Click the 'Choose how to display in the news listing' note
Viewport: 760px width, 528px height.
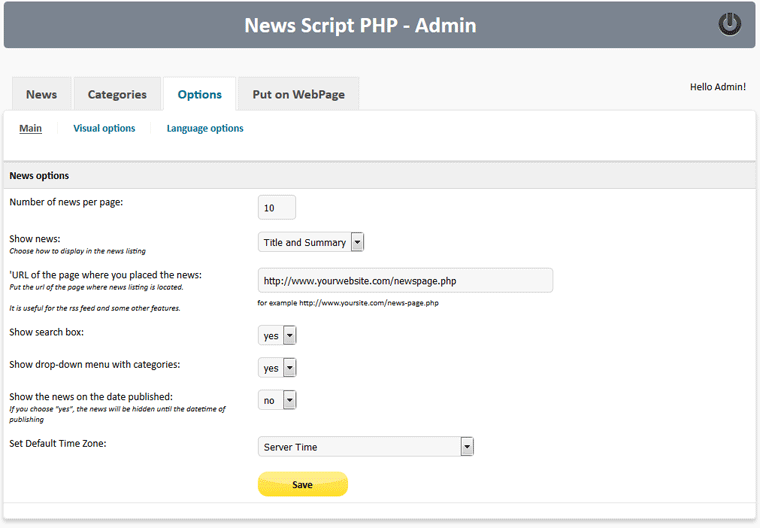click(x=78, y=251)
